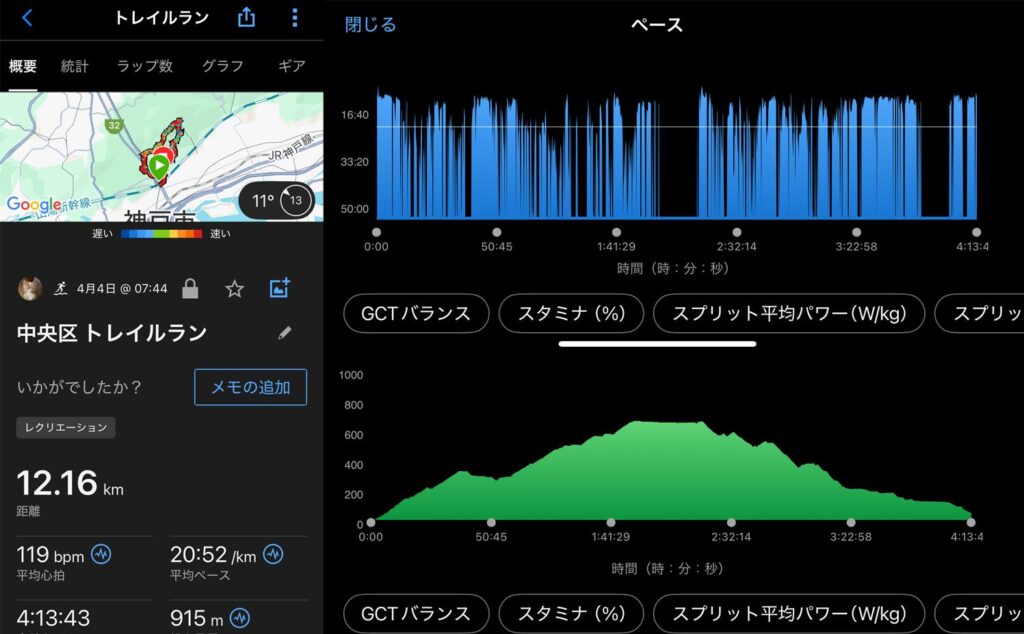Switch to the ラップ数 tab

click(145, 66)
